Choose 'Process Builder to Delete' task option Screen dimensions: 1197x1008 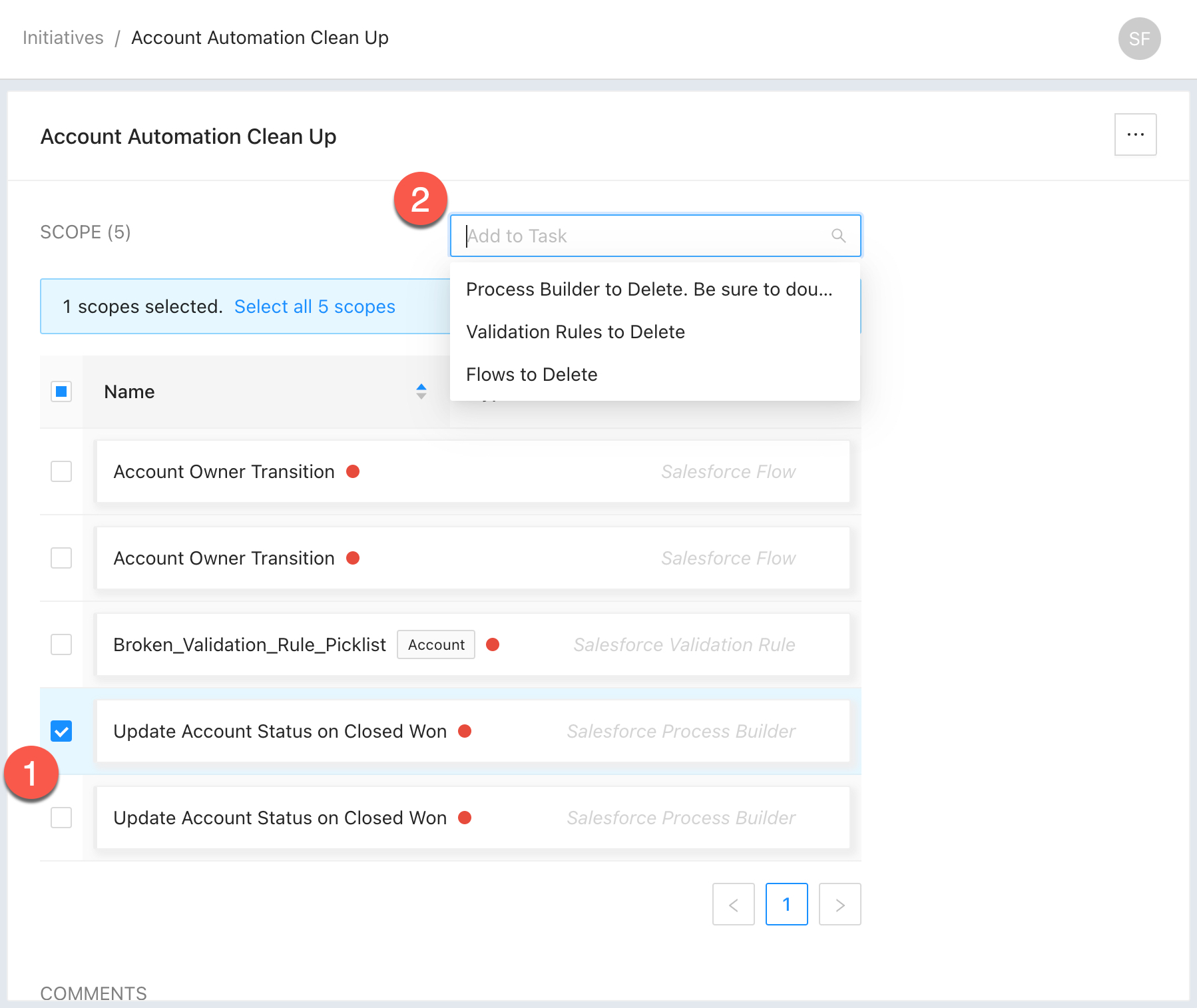click(648, 290)
